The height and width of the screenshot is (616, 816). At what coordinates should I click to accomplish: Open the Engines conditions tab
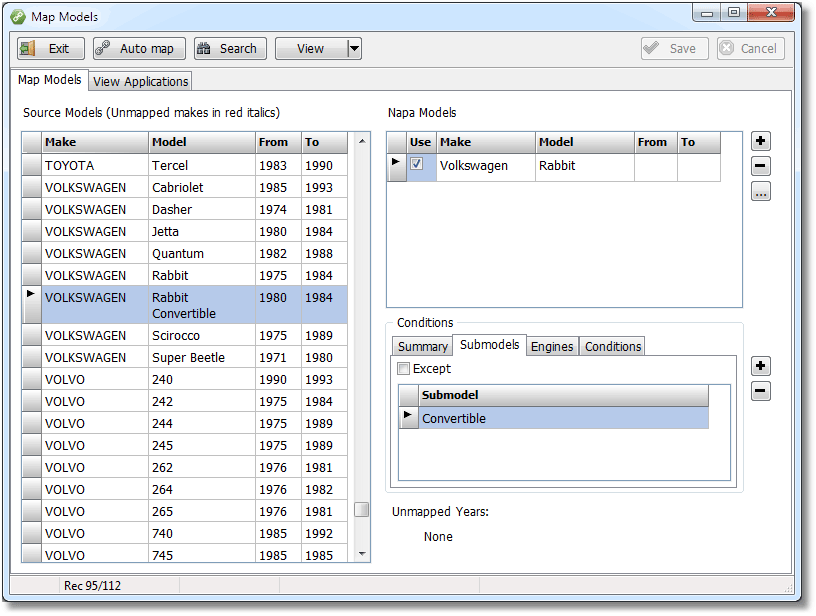[552, 346]
